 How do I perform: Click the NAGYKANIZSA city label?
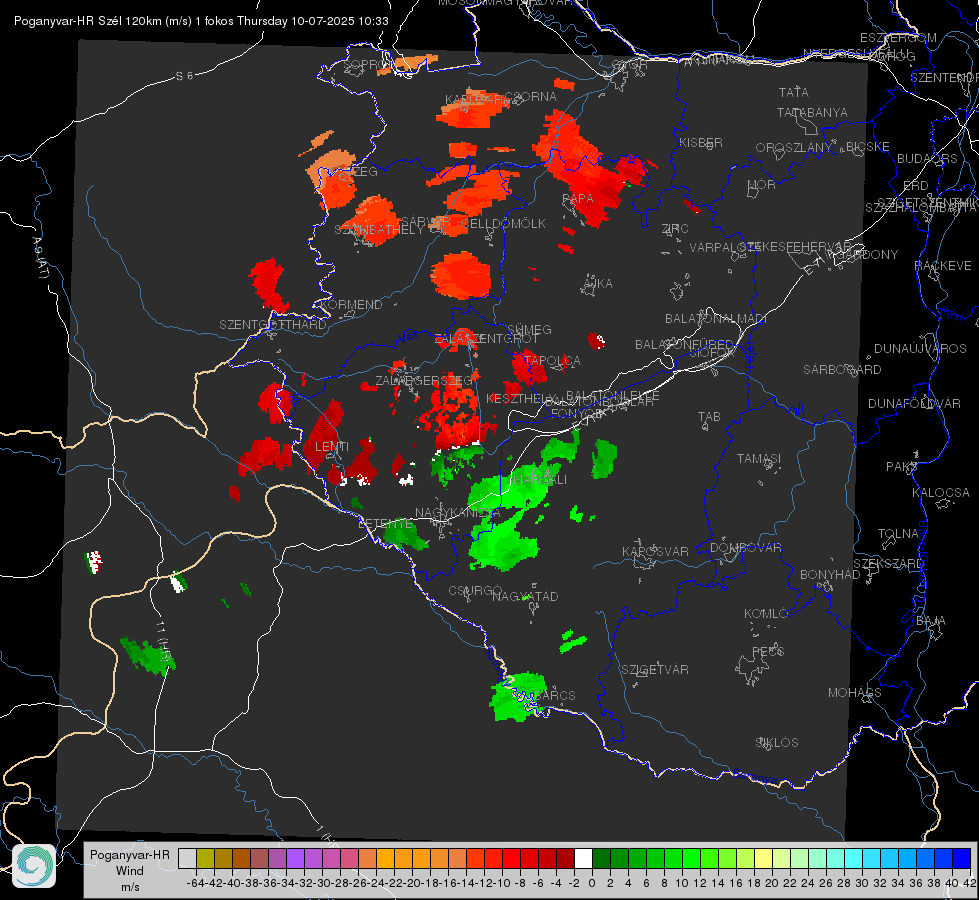click(458, 512)
